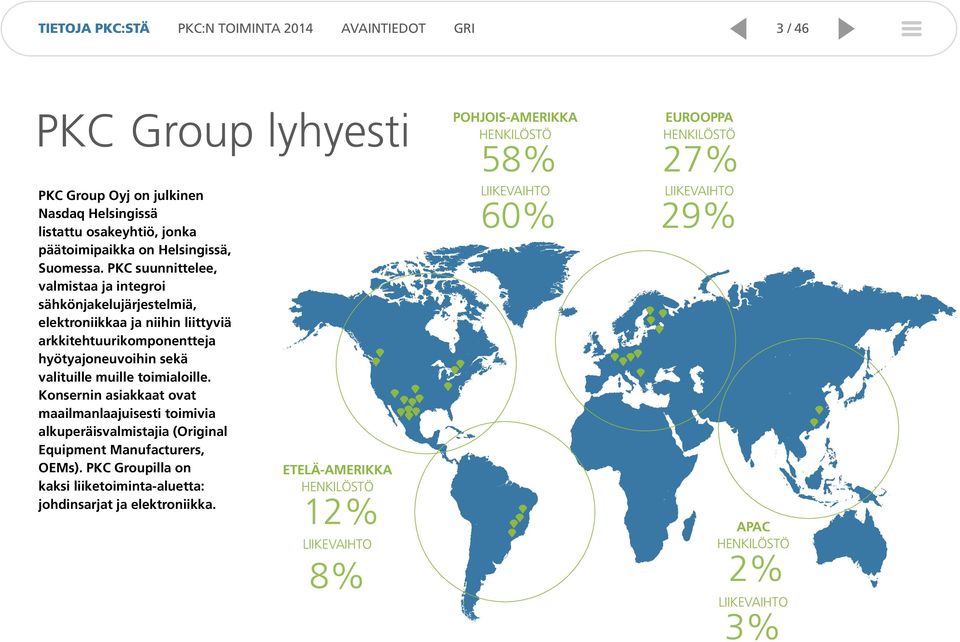Select the ETELÄ-AMERIKKA region label

click(x=337, y=470)
